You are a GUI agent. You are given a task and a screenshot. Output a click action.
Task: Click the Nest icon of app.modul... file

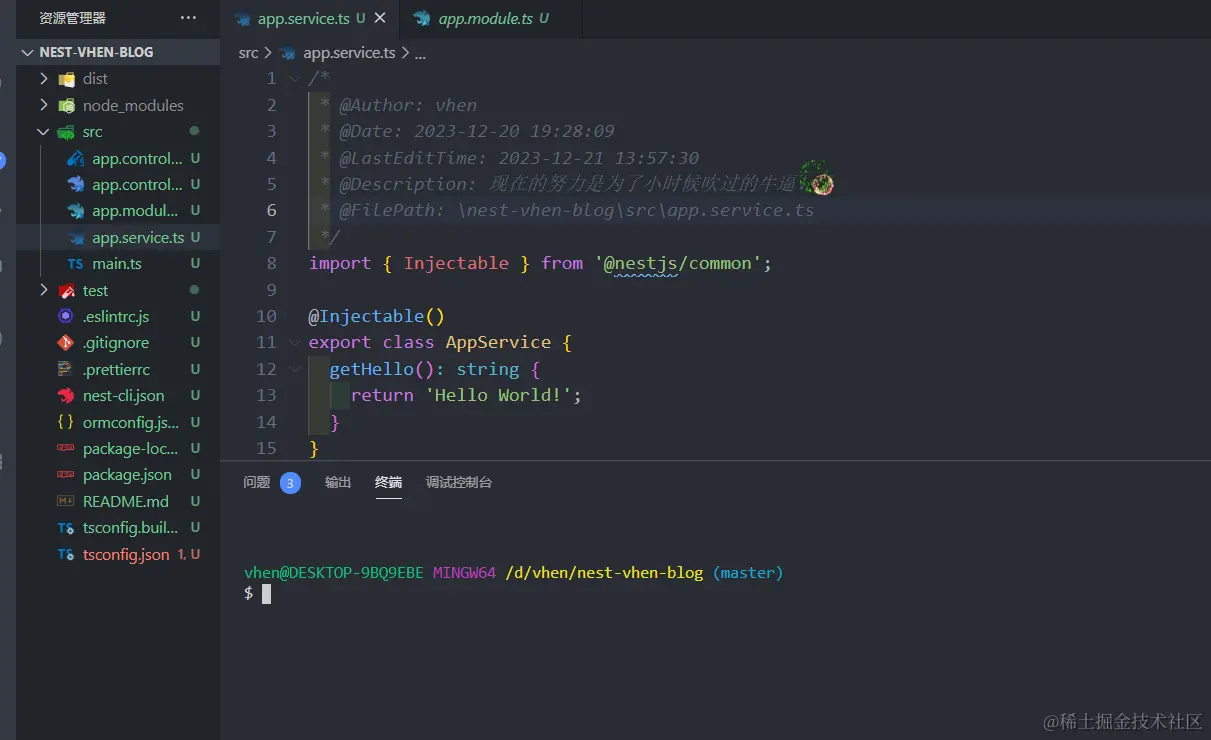click(76, 211)
